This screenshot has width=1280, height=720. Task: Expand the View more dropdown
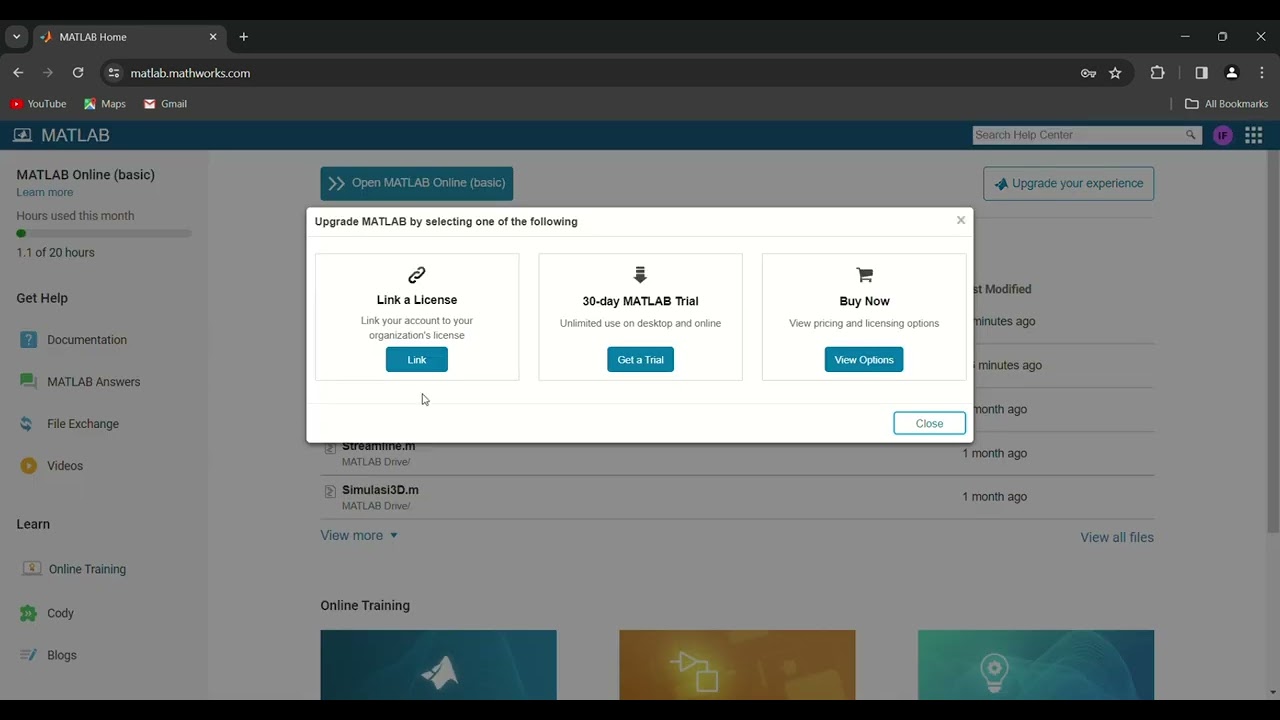359,536
